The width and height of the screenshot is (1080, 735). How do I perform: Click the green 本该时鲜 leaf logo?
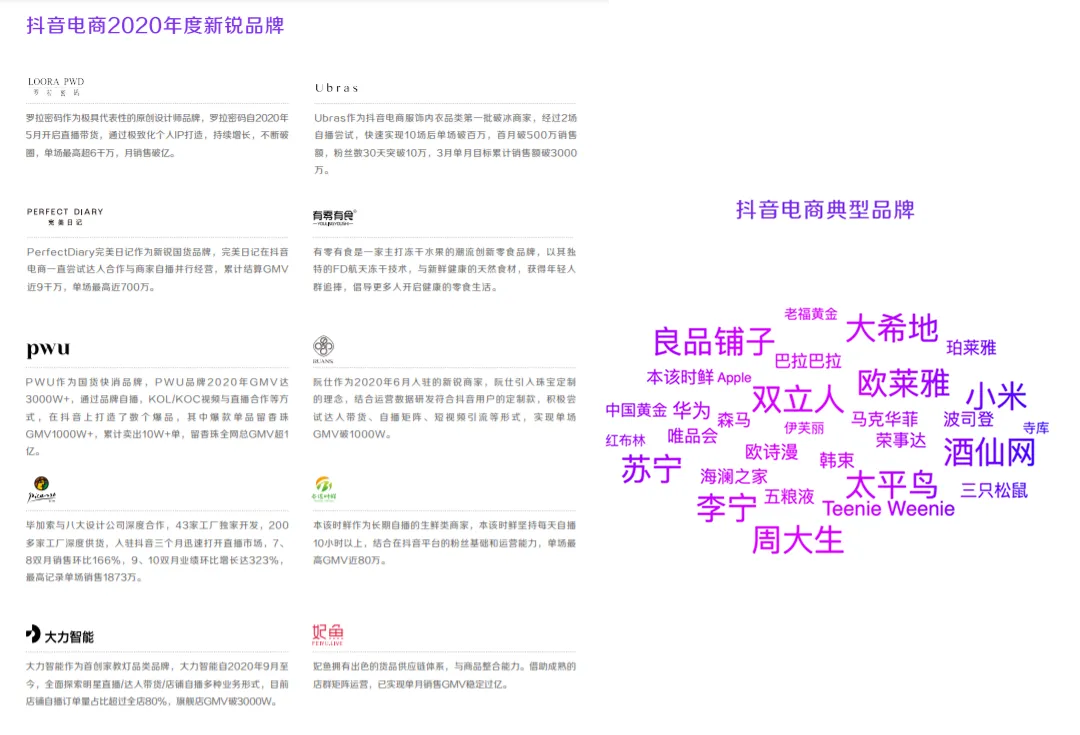324,488
